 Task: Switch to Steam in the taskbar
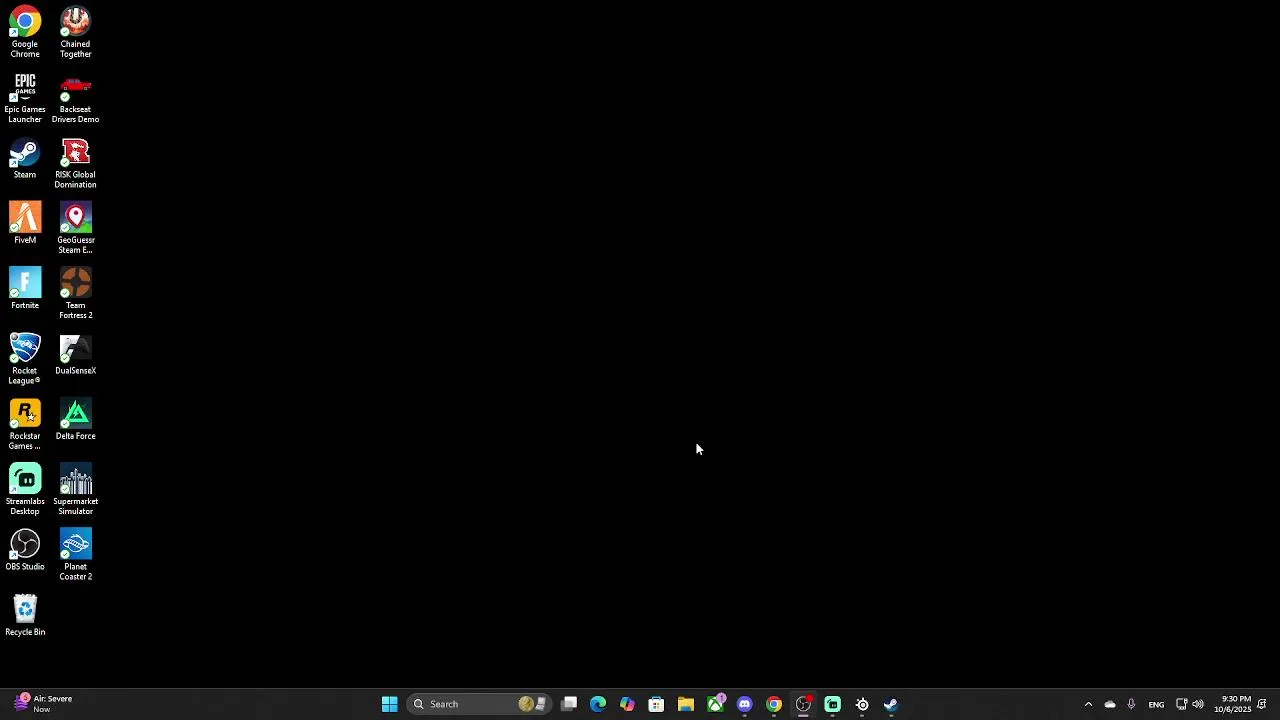(891, 704)
